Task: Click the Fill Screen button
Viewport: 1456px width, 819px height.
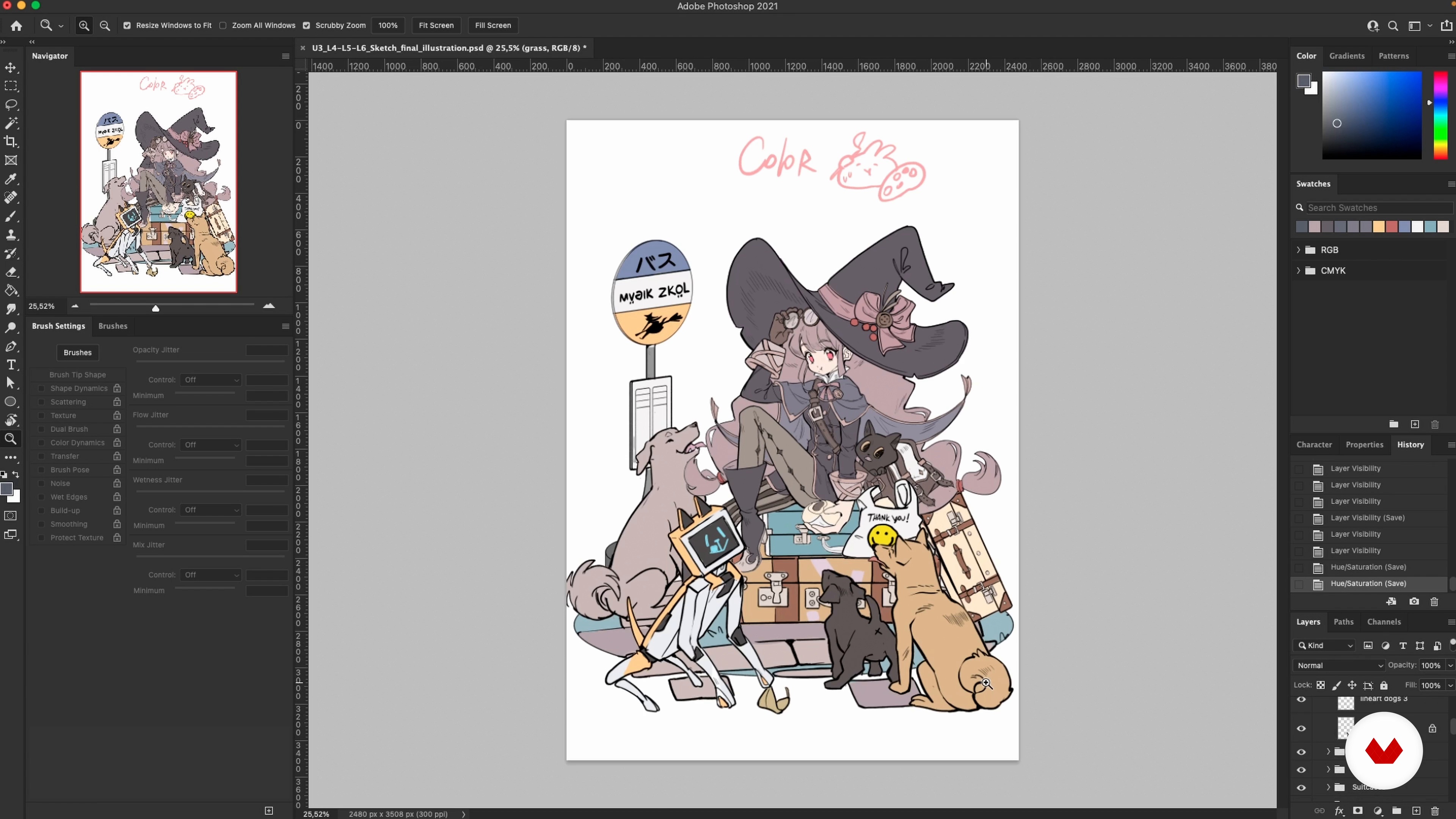Action: click(x=492, y=25)
